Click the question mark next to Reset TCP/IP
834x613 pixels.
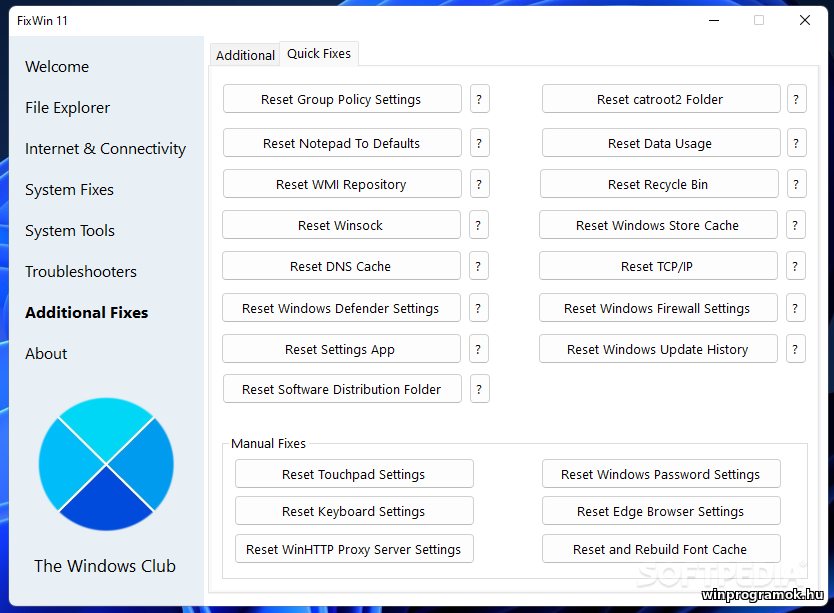pos(796,266)
